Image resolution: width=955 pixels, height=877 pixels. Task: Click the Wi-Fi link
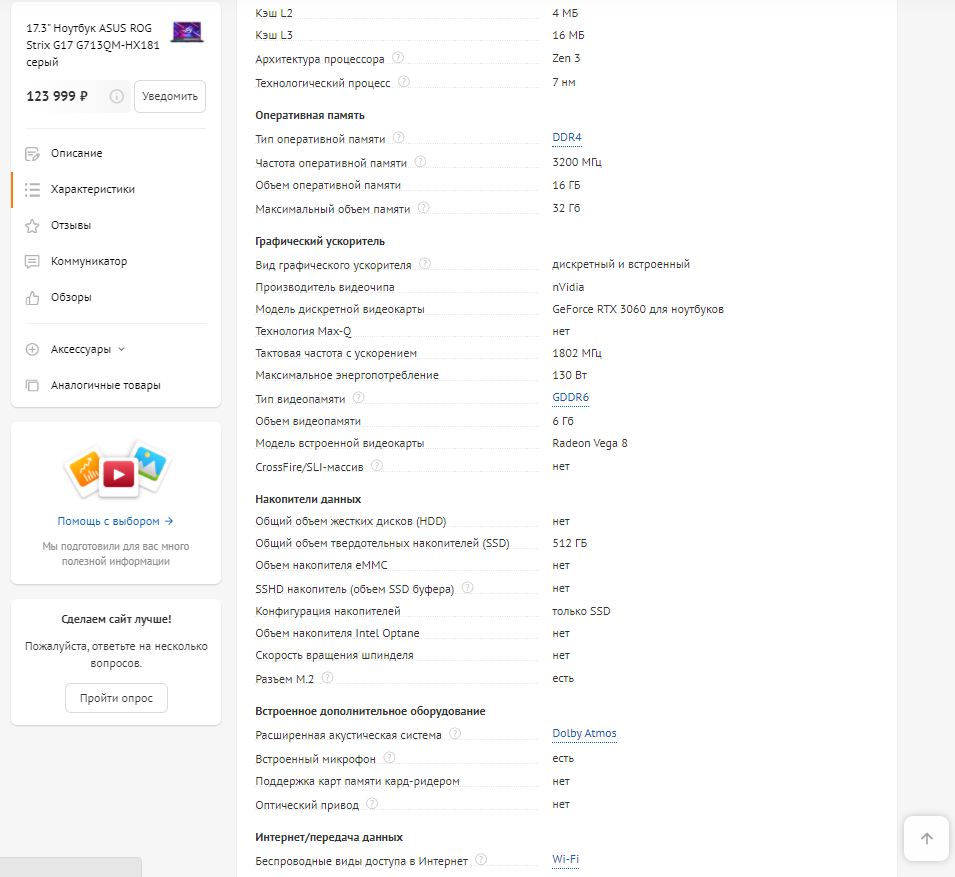pyautogui.click(x=565, y=859)
